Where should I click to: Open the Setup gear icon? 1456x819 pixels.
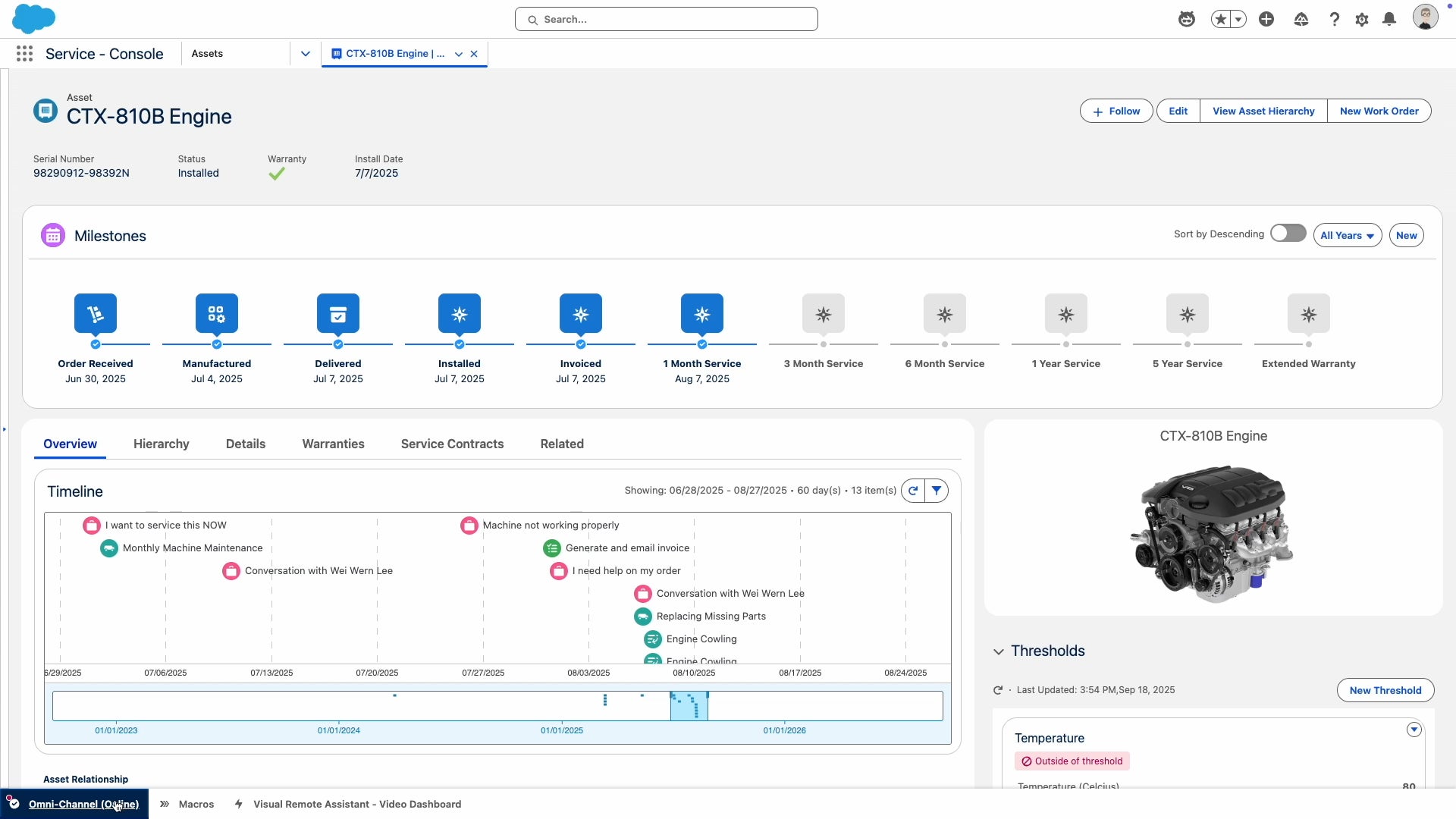1362,20
